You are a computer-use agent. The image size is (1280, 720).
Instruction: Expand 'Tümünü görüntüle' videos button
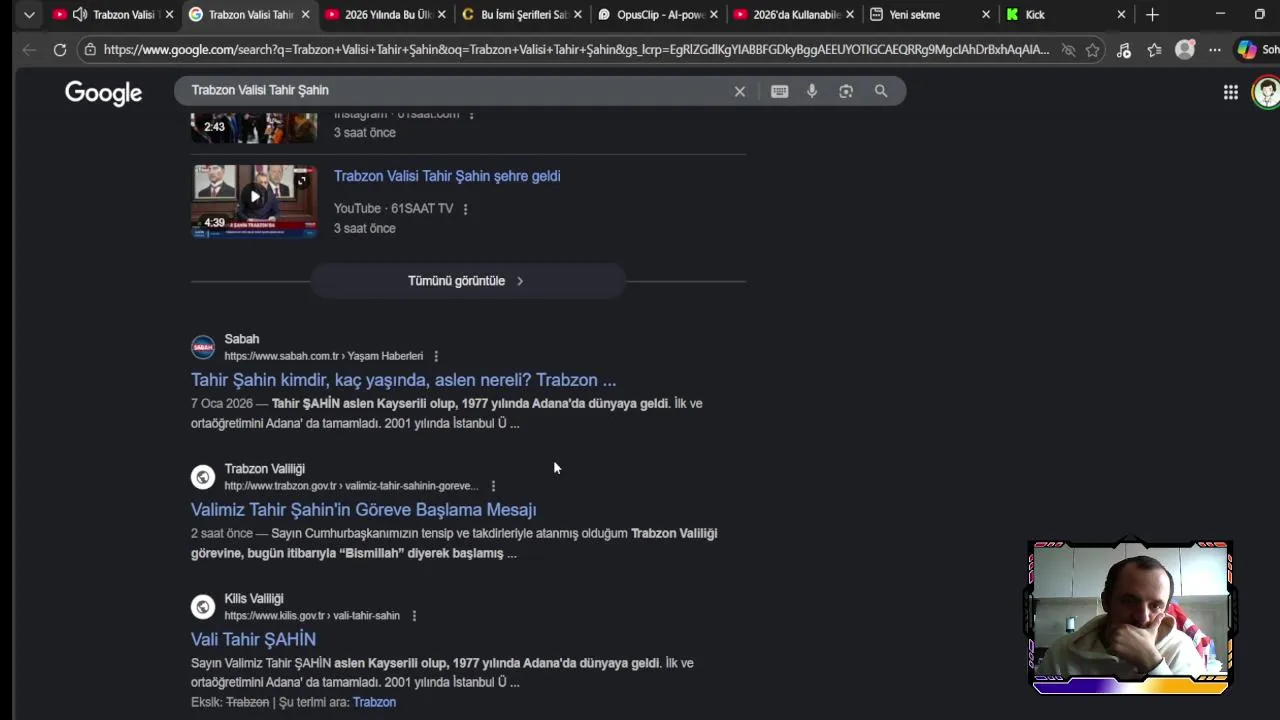467,281
